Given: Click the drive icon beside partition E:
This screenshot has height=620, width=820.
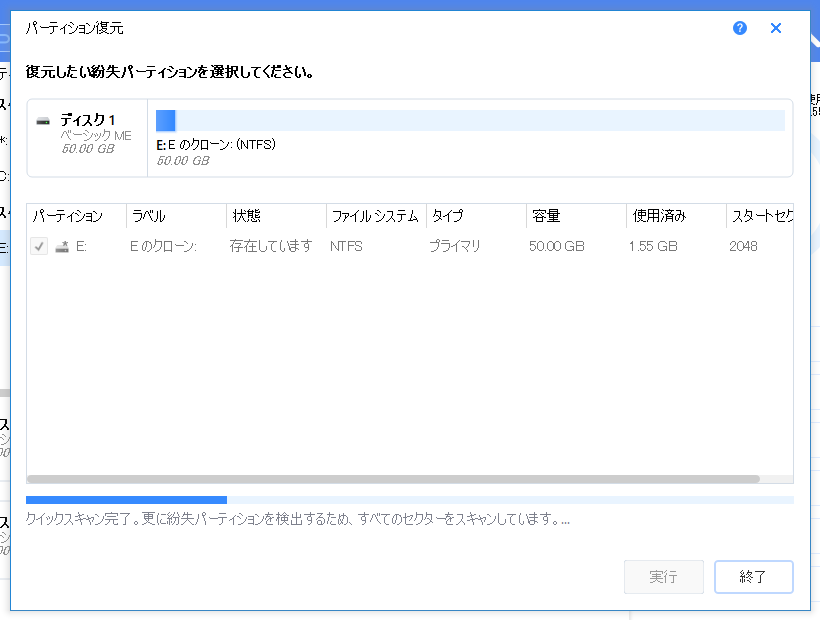Looking at the screenshot, I should [60, 245].
